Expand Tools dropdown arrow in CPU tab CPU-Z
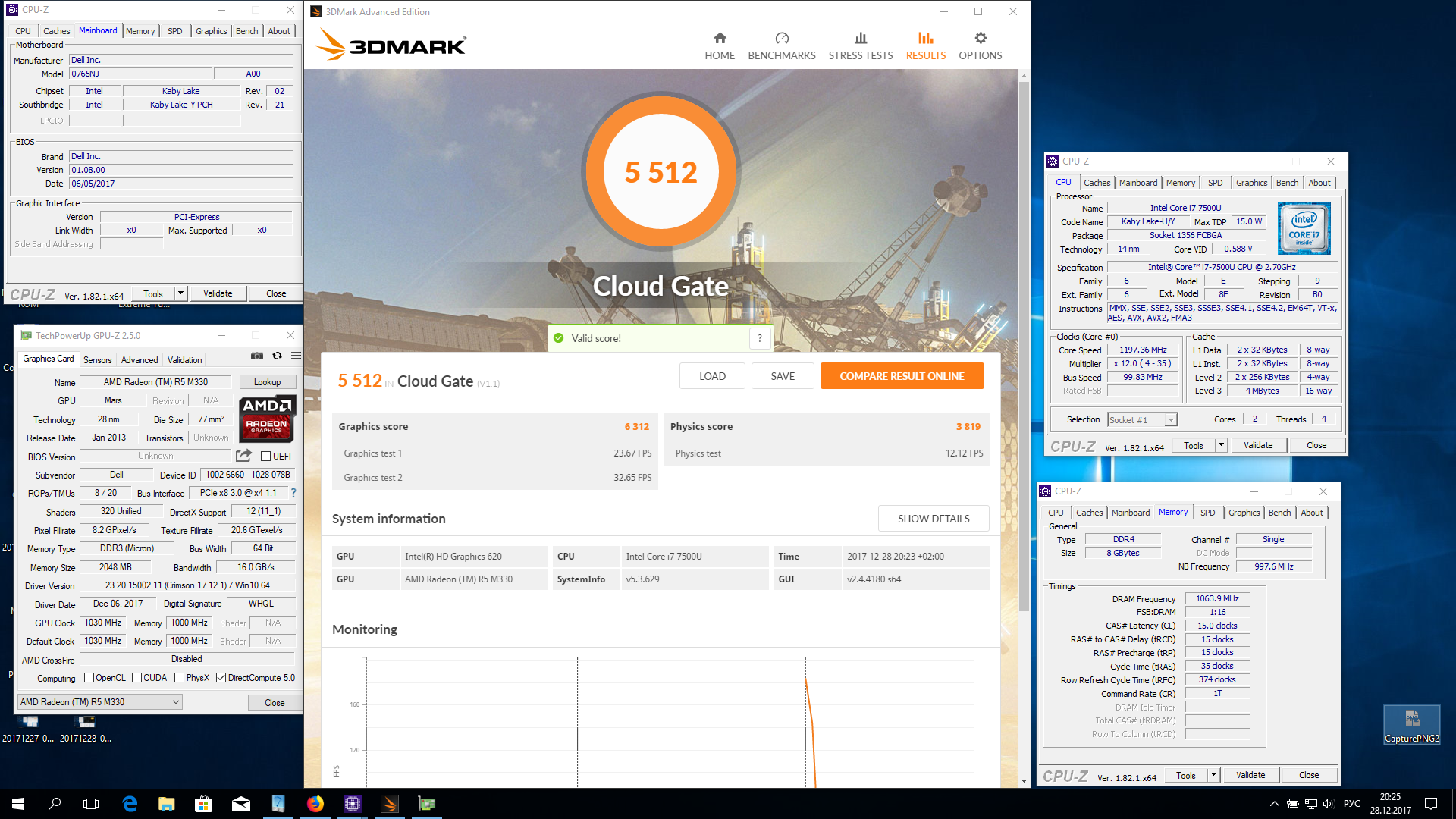The width and height of the screenshot is (1456, 819). (1221, 446)
